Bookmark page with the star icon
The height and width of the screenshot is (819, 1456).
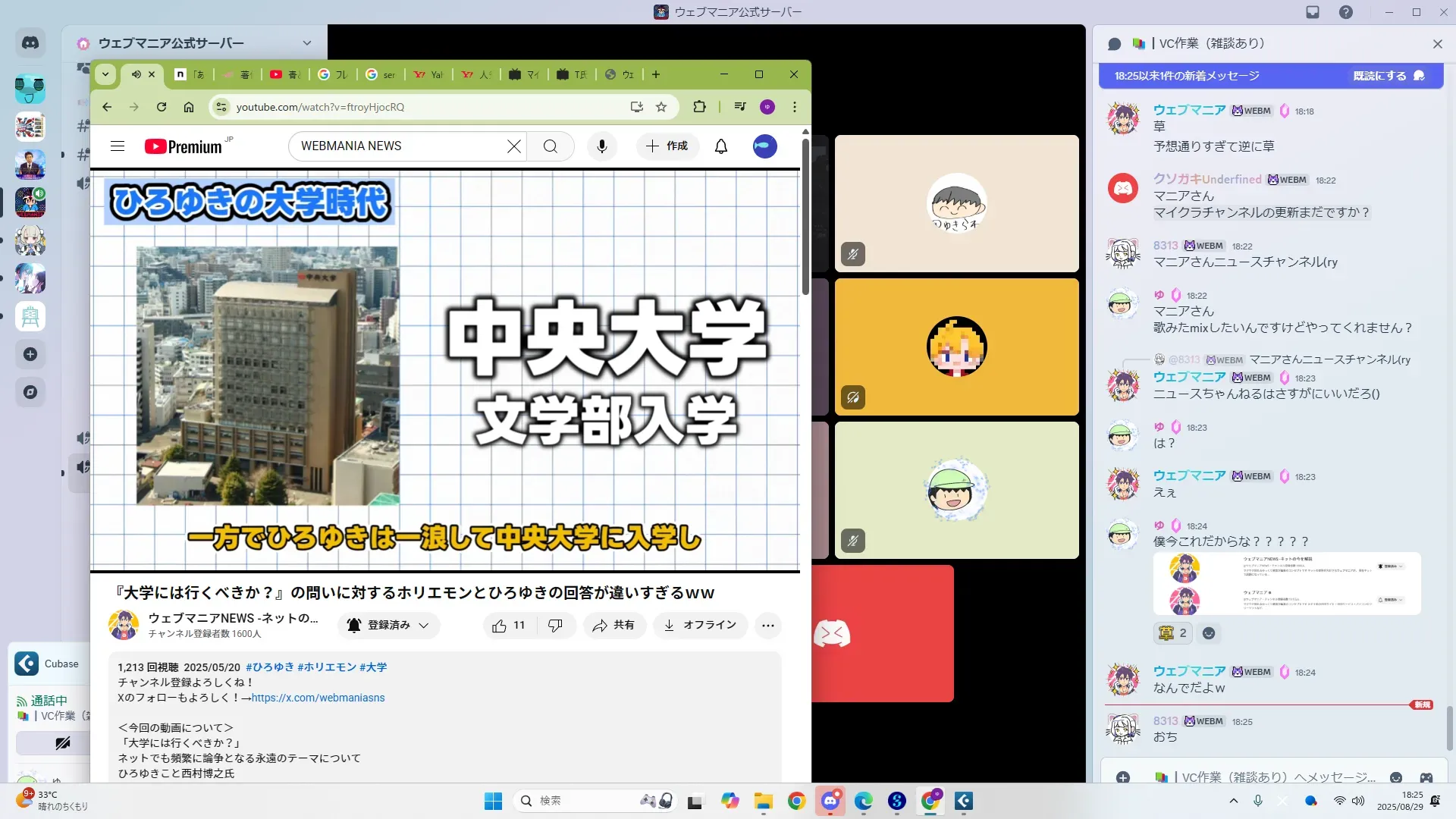(x=661, y=107)
